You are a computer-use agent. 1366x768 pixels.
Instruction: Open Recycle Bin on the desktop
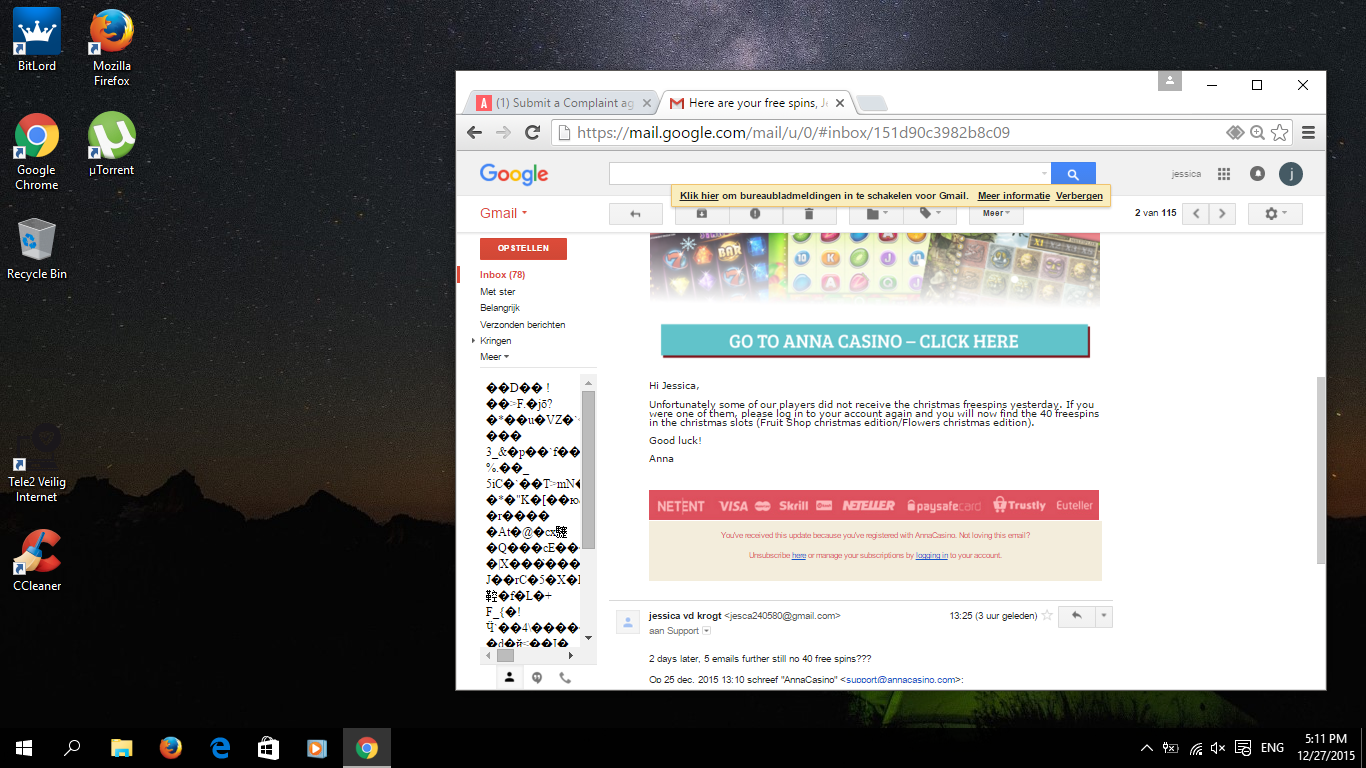tap(37, 248)
